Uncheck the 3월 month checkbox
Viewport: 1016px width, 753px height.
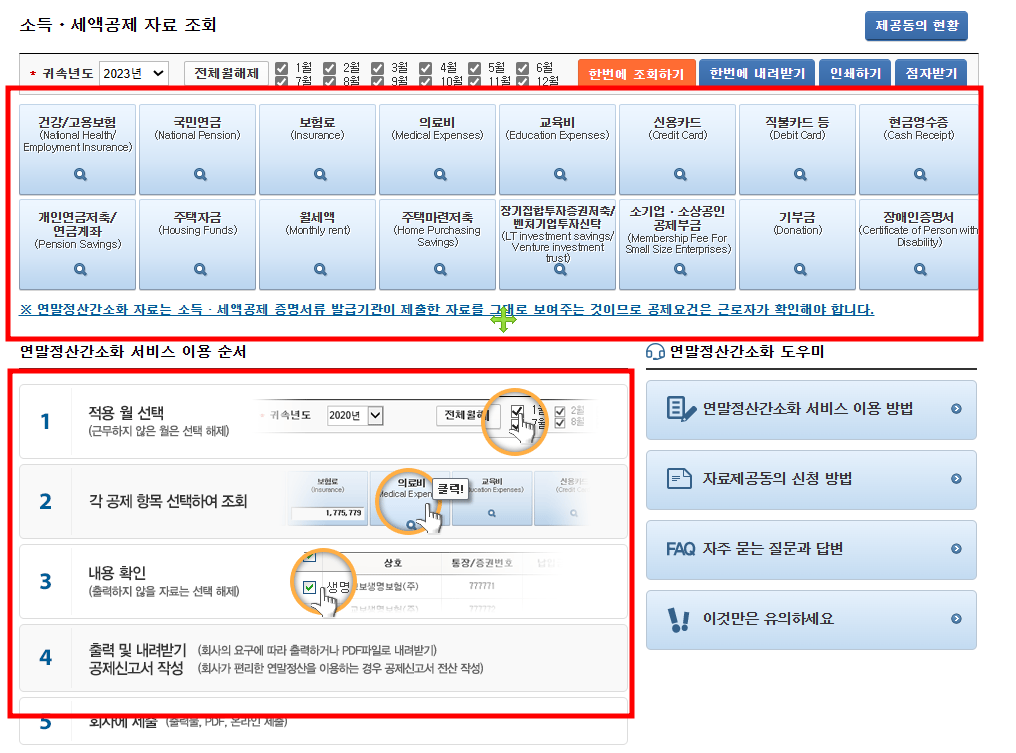pyautogui.click(x=377, y=68)
